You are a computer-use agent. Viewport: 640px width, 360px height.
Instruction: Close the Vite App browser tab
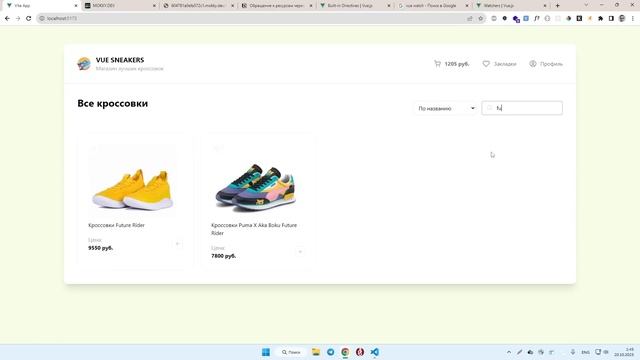[x=76, y=6]
